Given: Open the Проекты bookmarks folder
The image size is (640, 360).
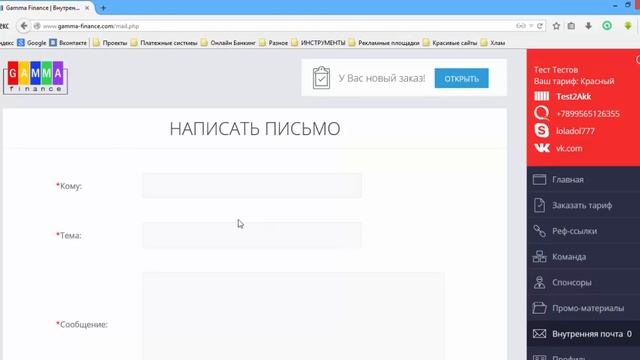Looking at the screenshot, I should [x=110, y=42].
